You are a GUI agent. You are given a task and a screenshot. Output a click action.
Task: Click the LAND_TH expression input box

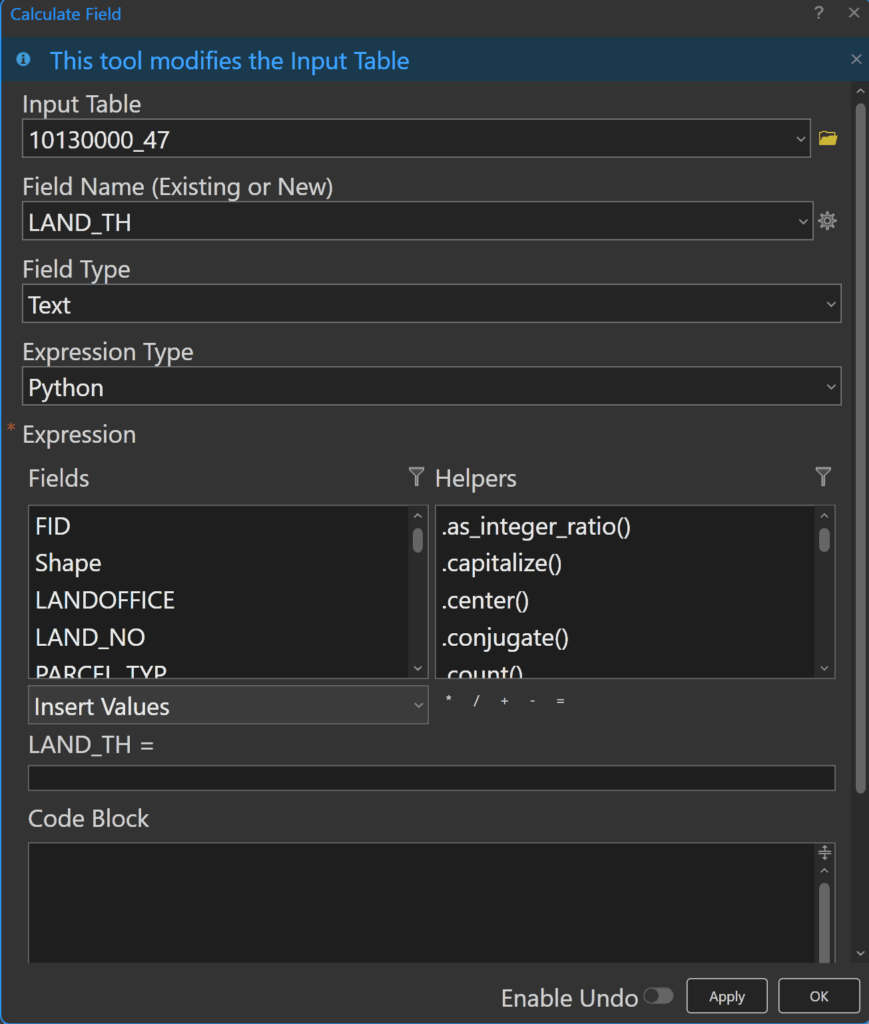[x=431, y=778]
